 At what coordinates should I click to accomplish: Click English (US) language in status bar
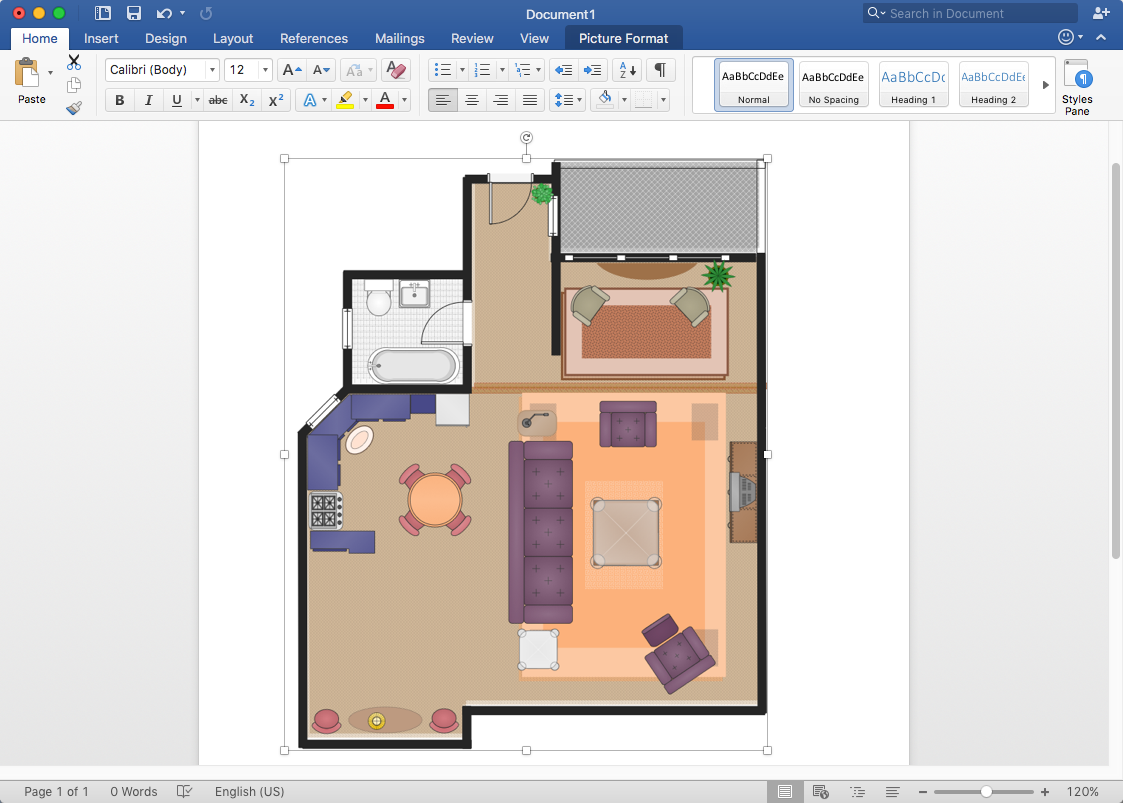(x=249, y=791)
